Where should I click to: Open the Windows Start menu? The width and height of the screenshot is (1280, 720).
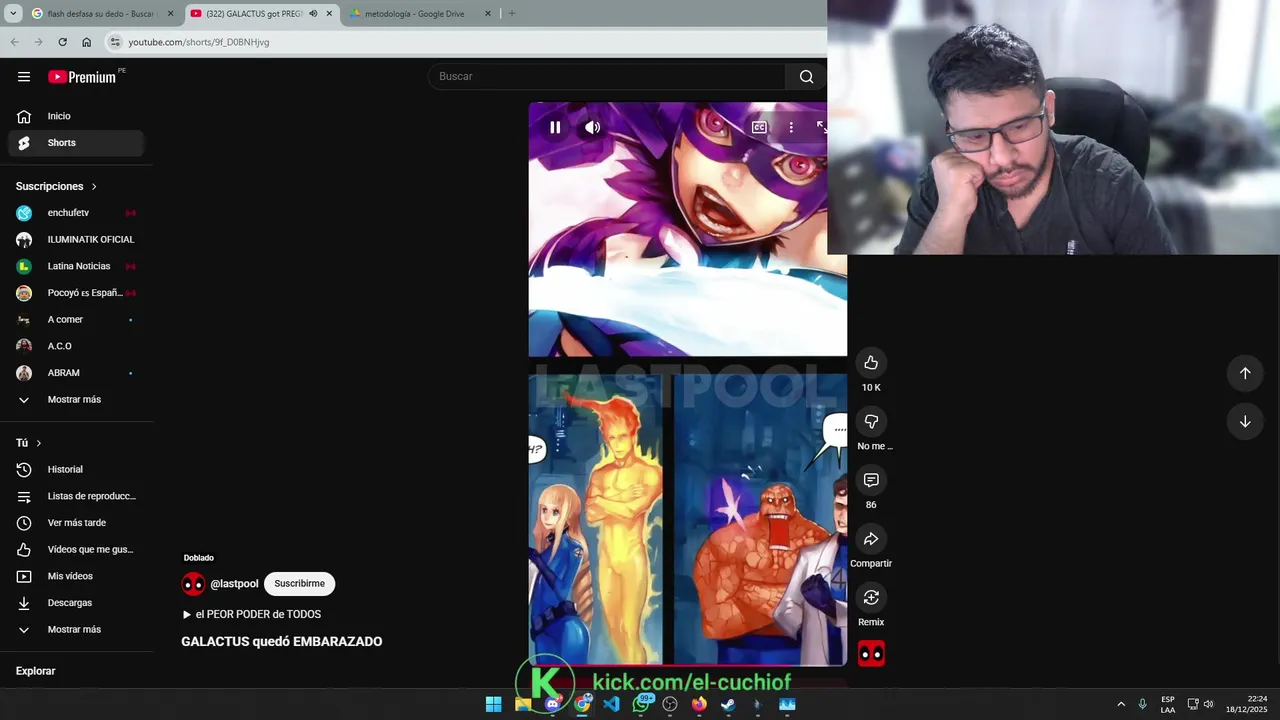pyautogui.click(x=493, y=704)
